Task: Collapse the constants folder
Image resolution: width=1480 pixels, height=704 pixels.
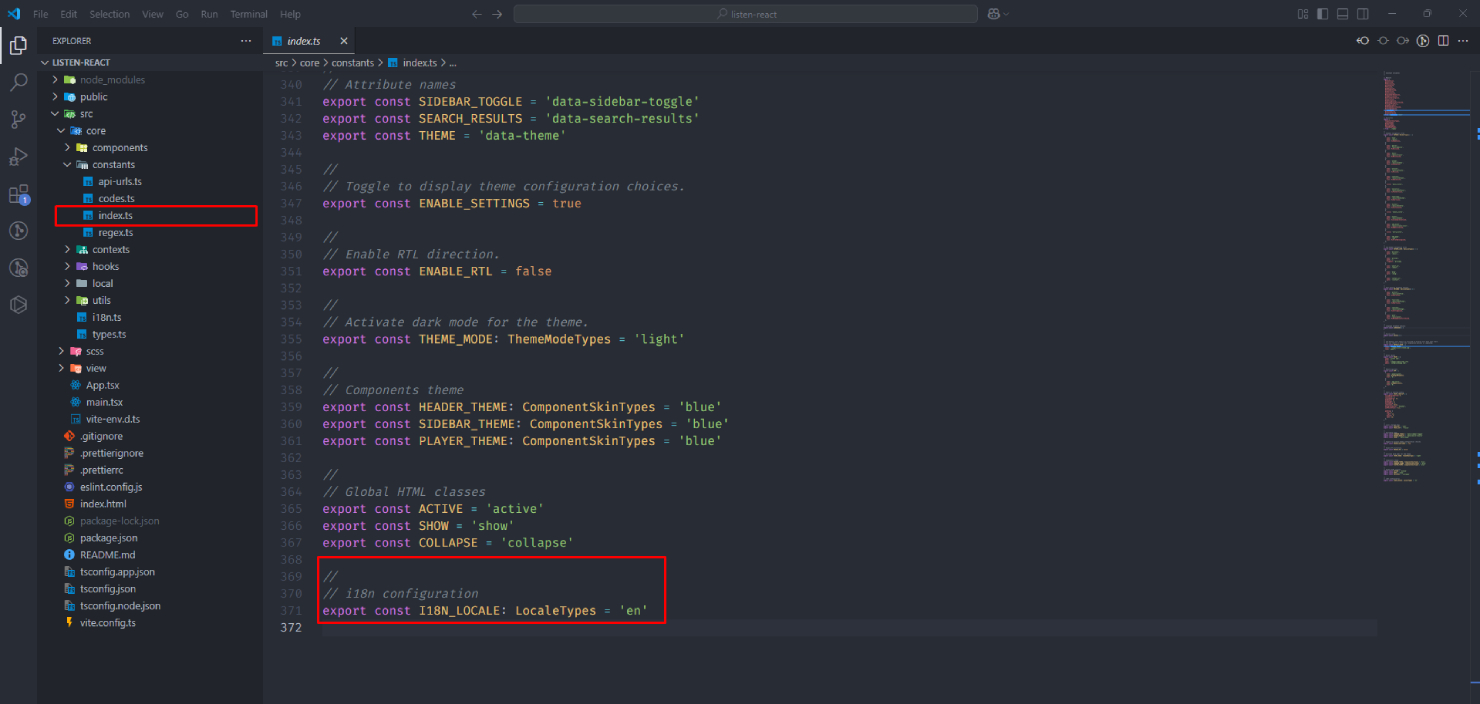Action: pos(113,165)
